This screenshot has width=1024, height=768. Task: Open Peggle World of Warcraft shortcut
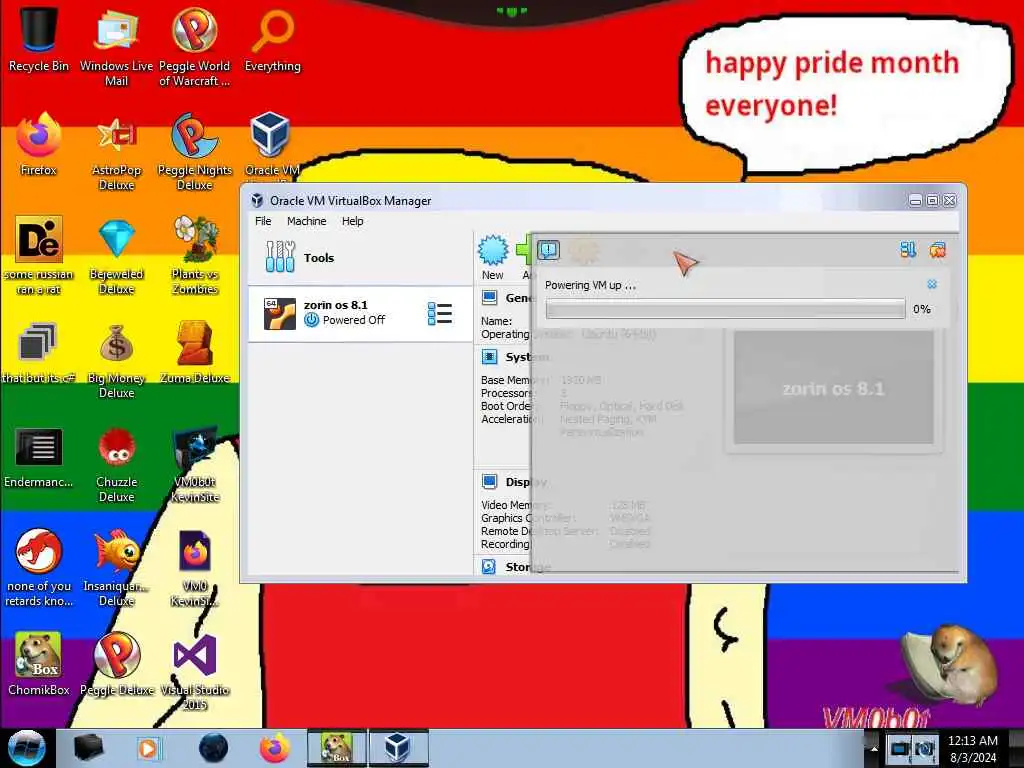point(195,46)
